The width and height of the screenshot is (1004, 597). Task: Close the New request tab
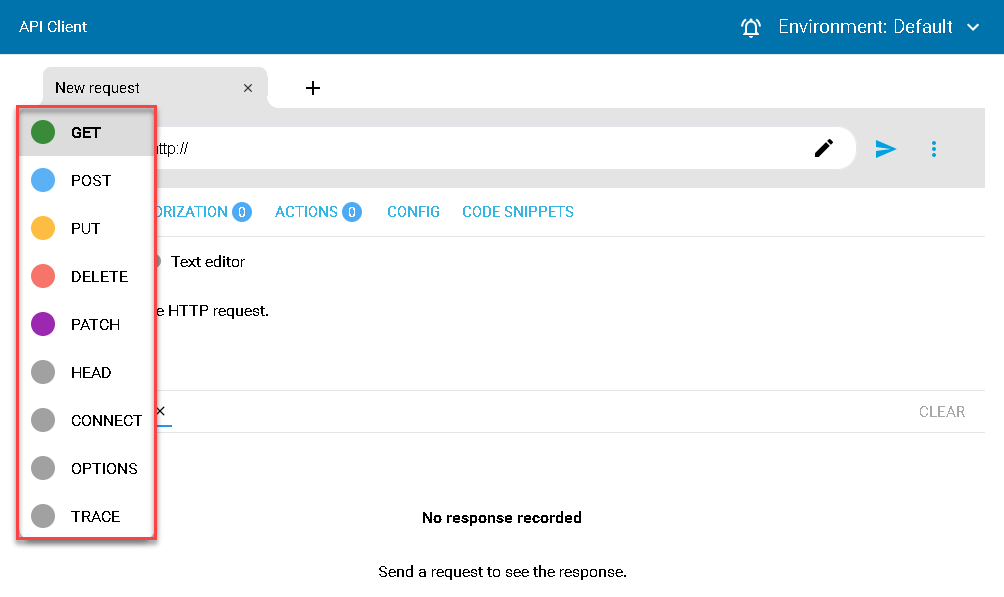click(248, 88)
